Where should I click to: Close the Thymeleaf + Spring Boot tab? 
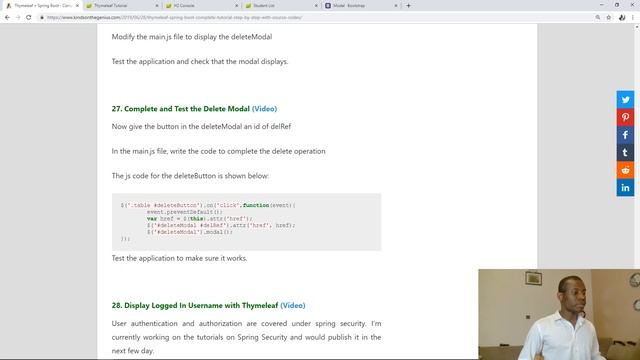point(77,6)
